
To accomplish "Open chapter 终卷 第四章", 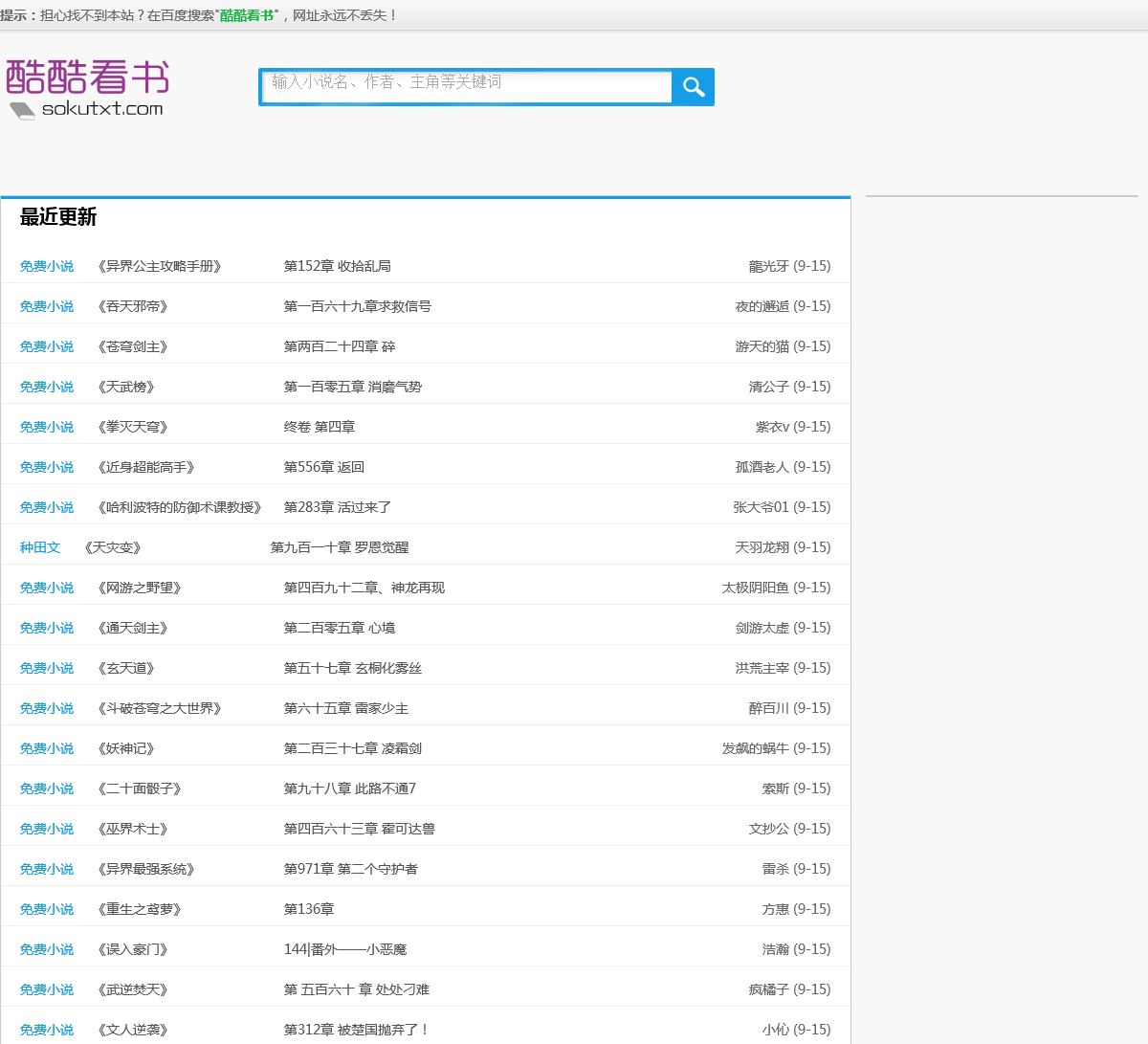I will tap(320, 427).
